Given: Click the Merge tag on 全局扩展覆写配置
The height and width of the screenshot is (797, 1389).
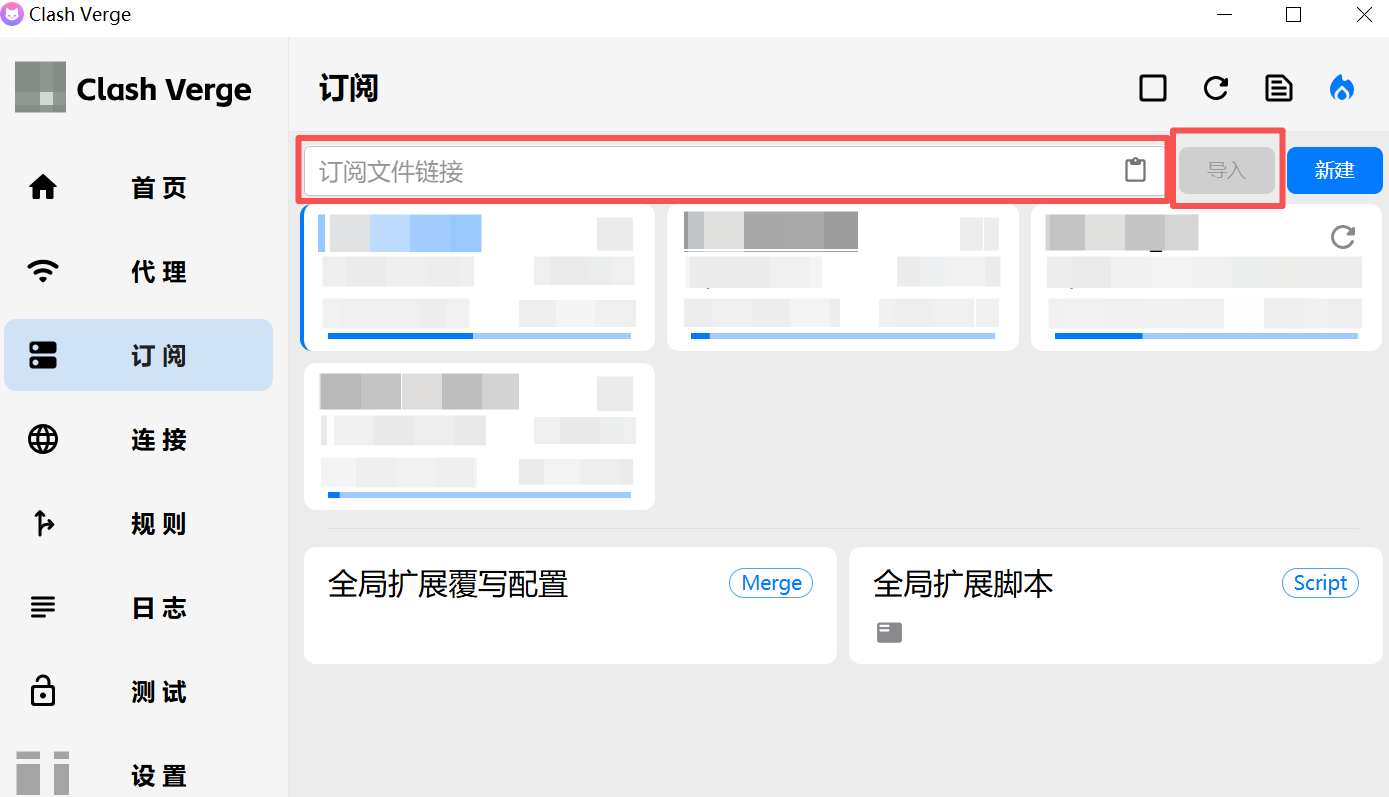Looking at the screenshot, I should click(x=771, y=583).
